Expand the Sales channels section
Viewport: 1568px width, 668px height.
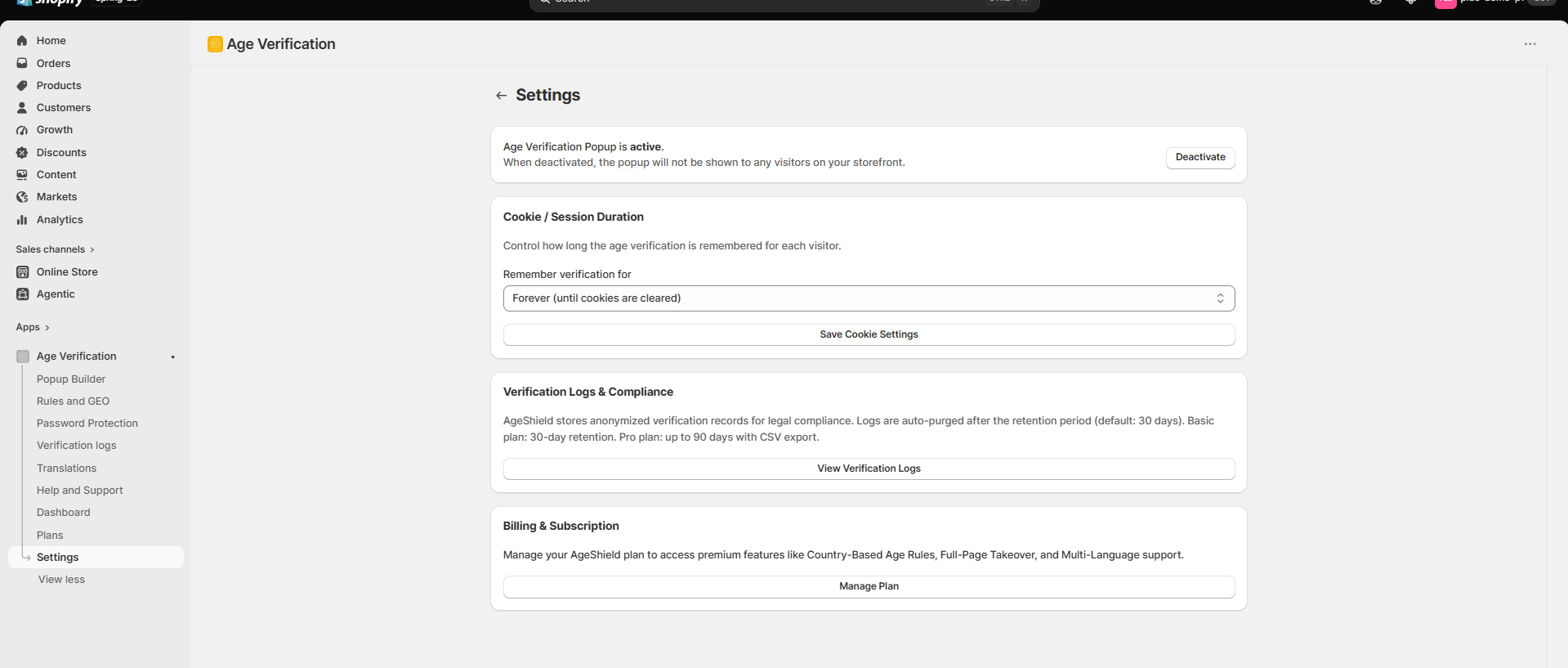click(x=55, y=249)
